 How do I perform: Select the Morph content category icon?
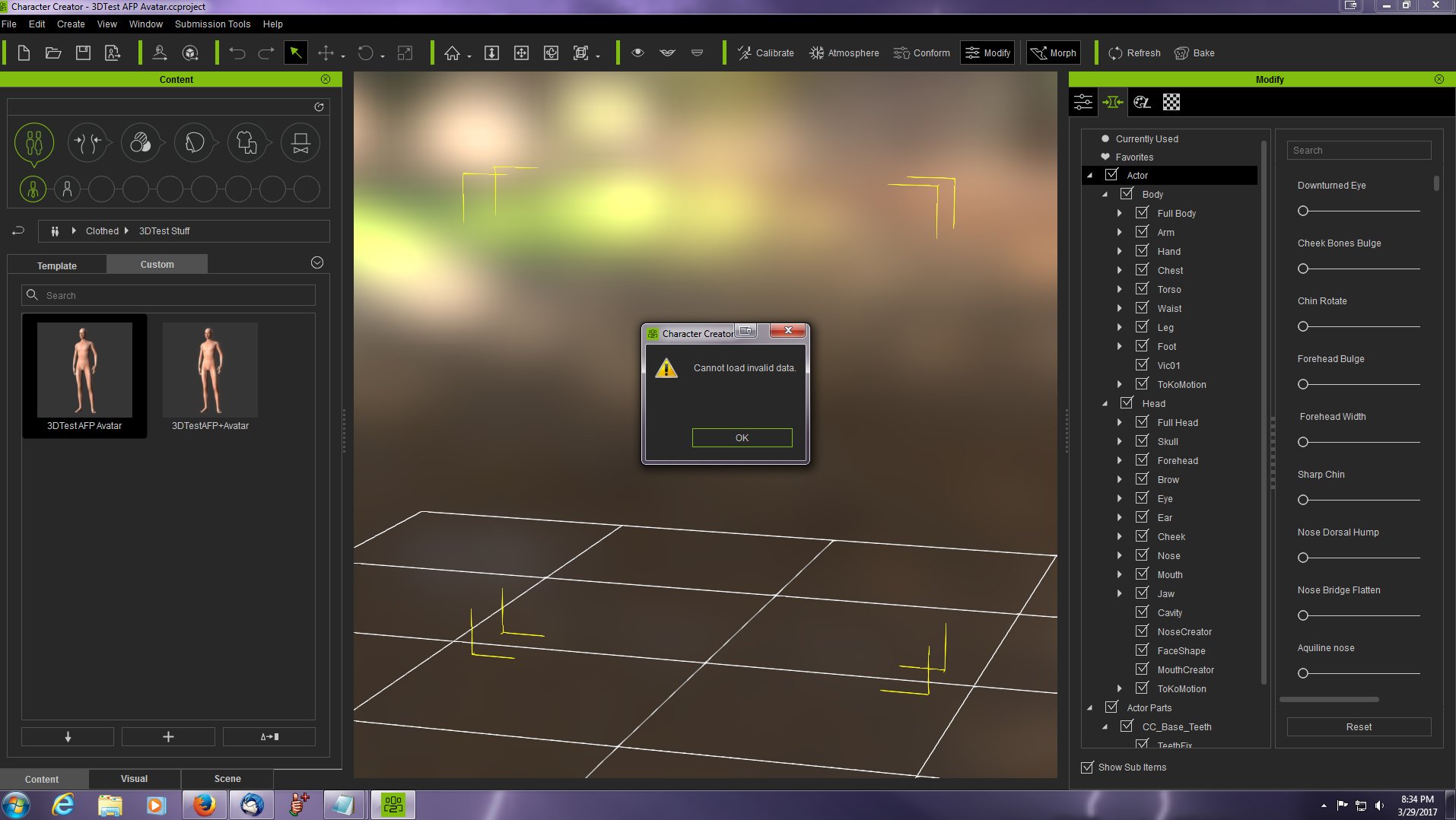[x=87, y=143]
